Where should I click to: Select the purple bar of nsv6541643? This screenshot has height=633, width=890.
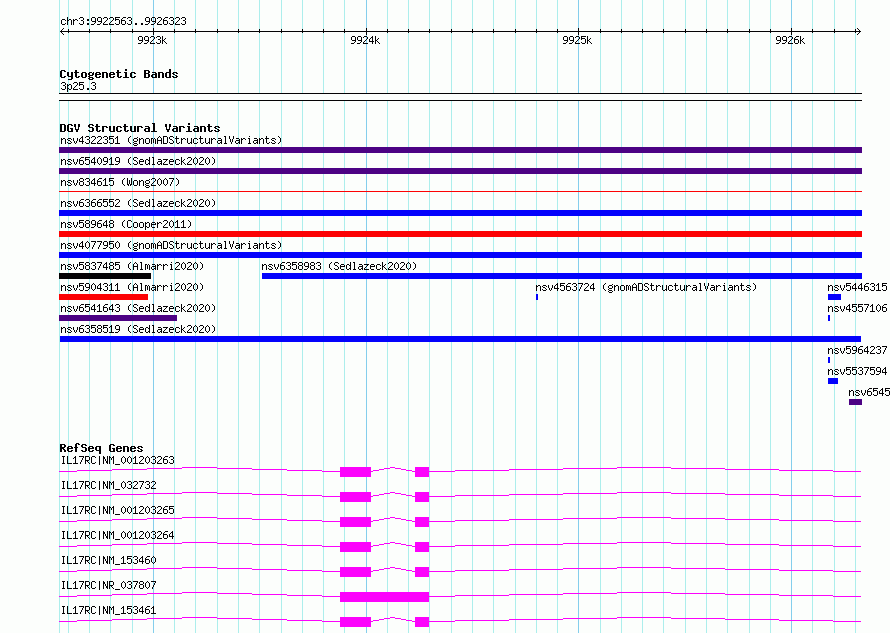118,318
